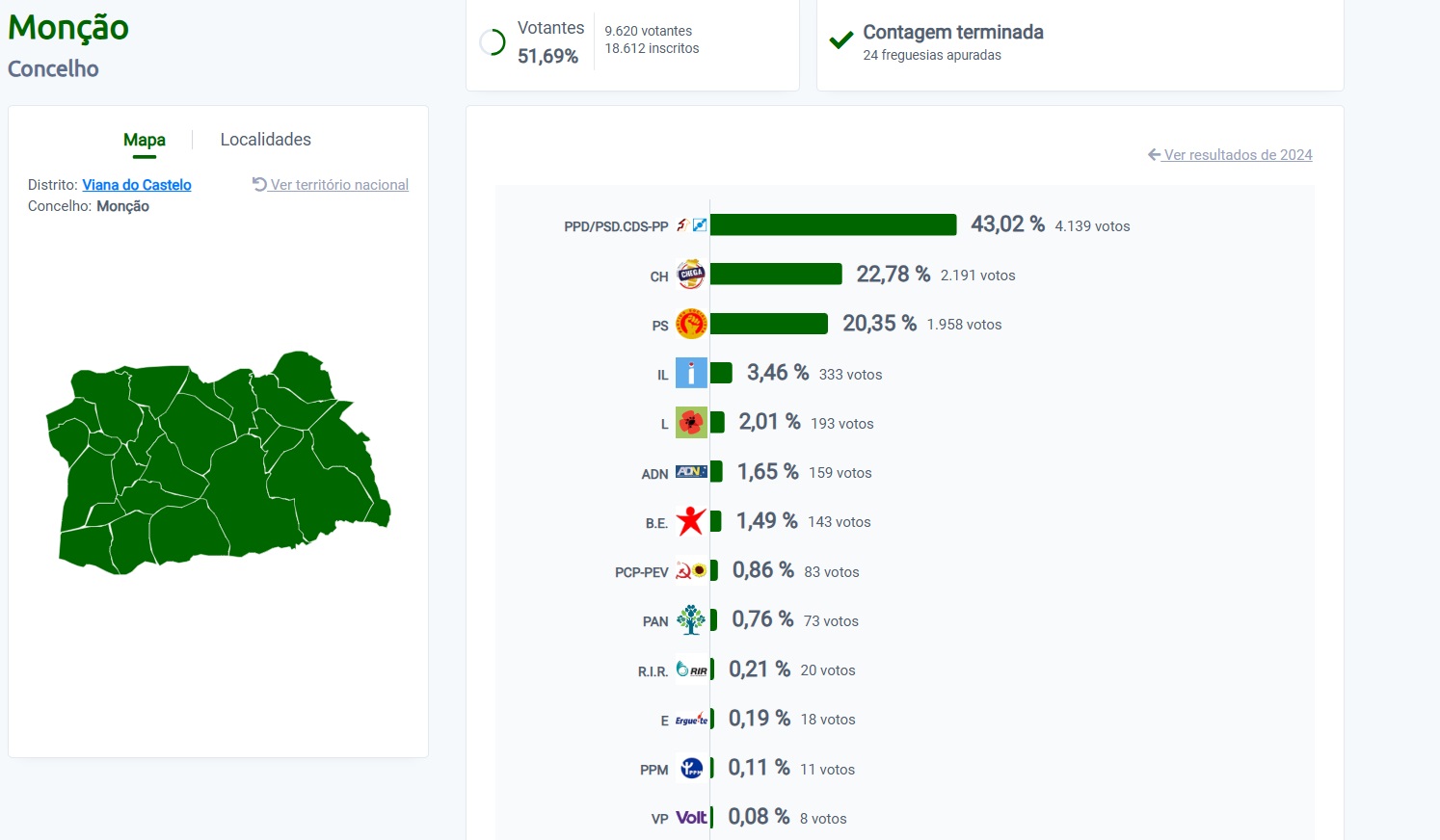The width and height of the screenshot is (1440, 840).
Task: Open the Viana do Castelo district link
Action: [x=137, y=185]
